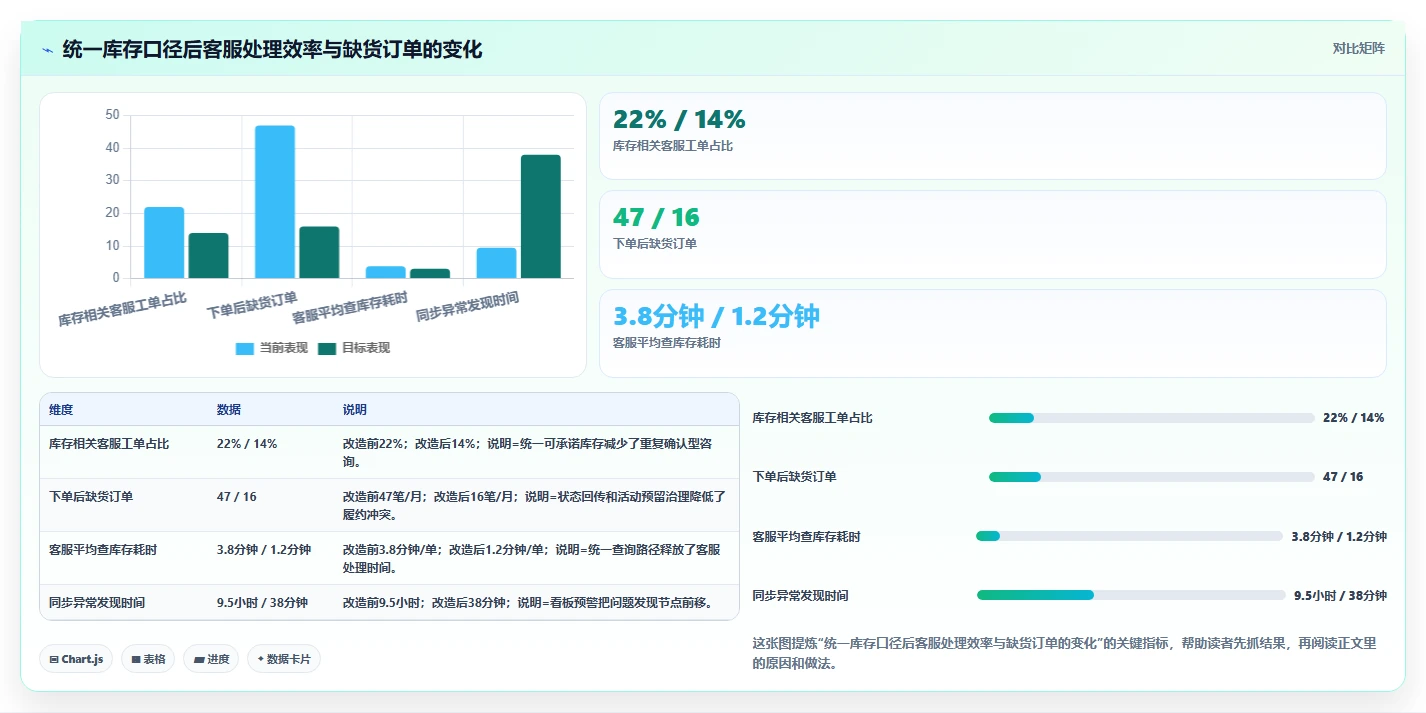This screenshot has height=713, width=1426.
Task: Click the 表格 tag chip
Action: coord(148,659)
